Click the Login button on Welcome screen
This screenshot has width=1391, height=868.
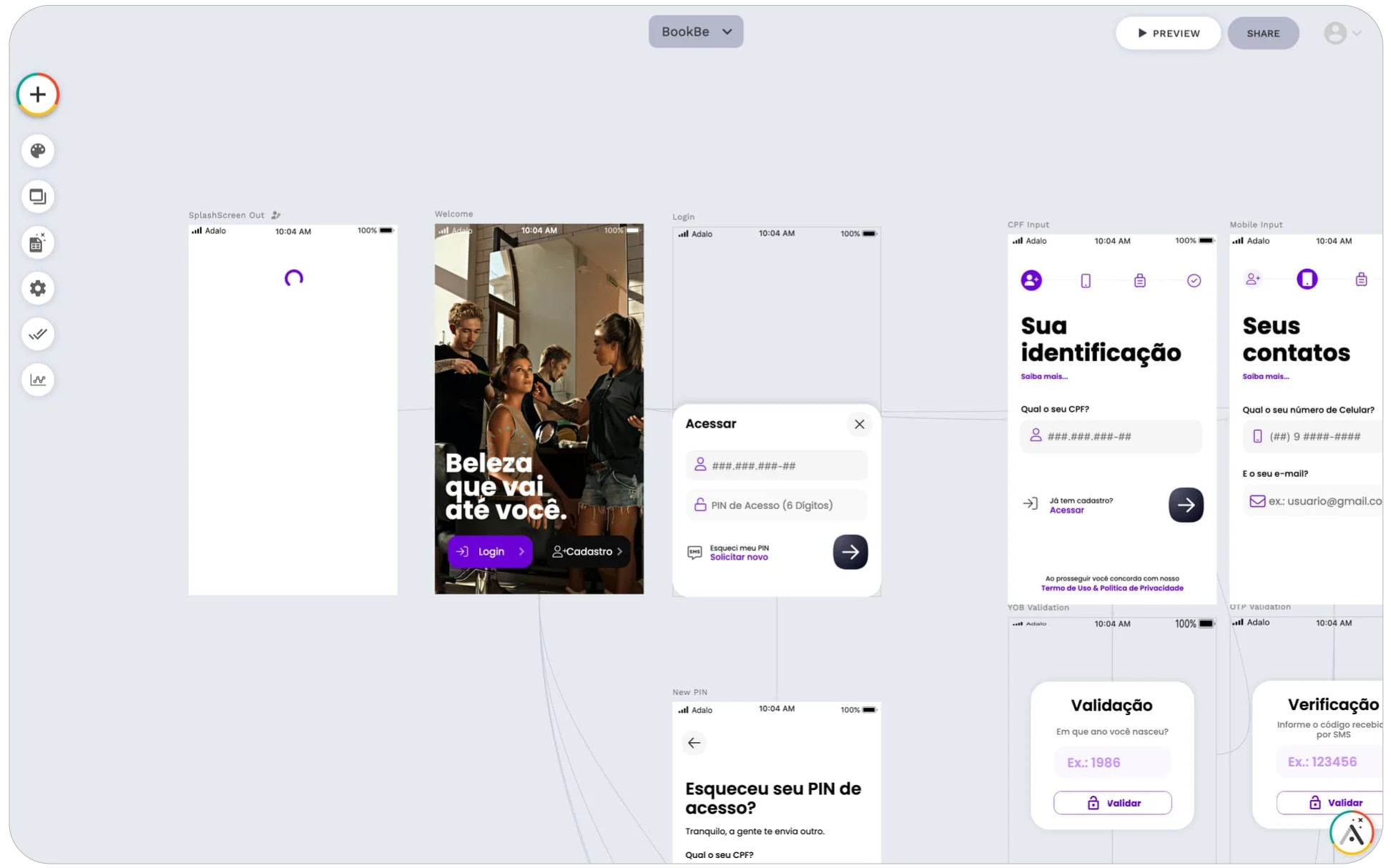pyautogui.click(x=490, y=551)
